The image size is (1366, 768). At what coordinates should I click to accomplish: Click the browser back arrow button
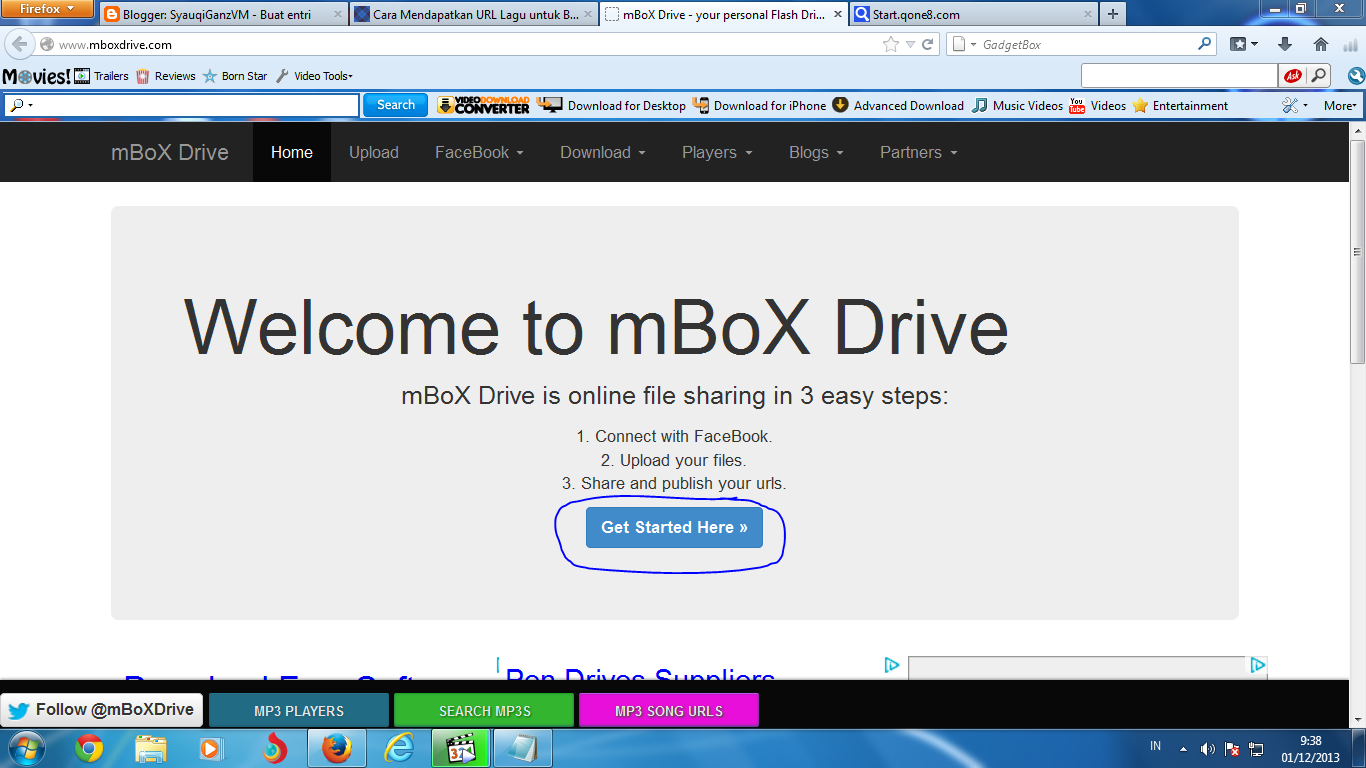(x=19, y=44)
